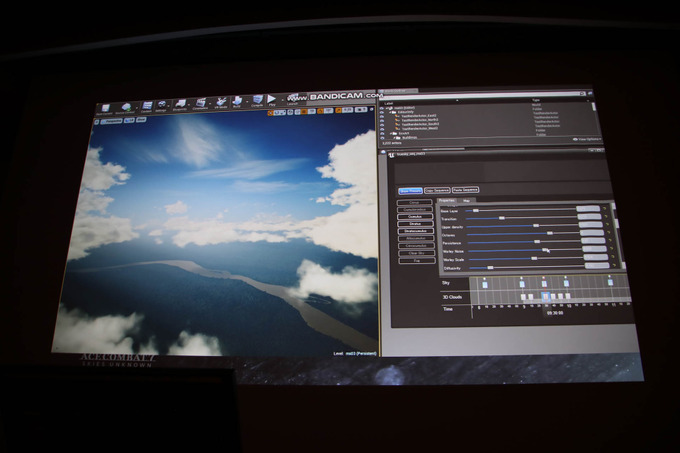Viewport: 680px width, 453px height.
Task: Toggle viewport rotation snapping icon
Action: tap(320, 111)
